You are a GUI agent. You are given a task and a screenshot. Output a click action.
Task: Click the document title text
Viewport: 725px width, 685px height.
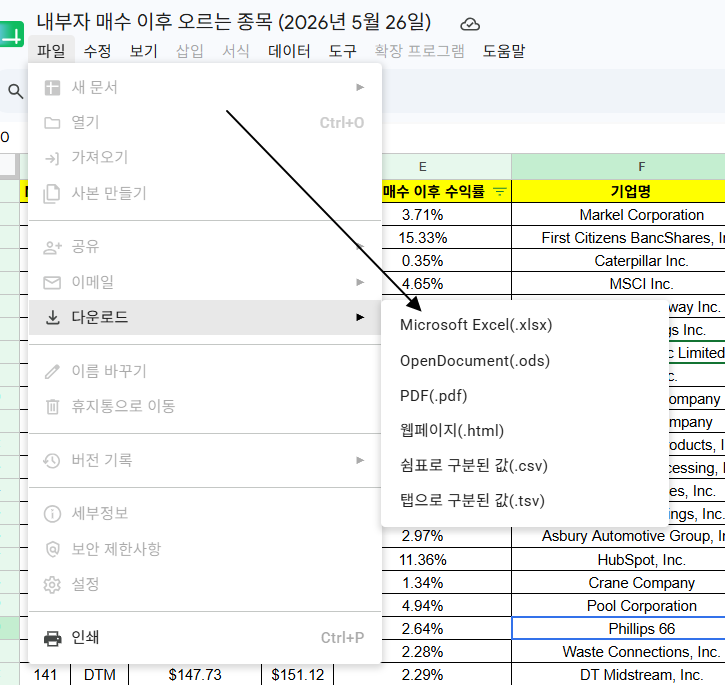pos(234,22)
